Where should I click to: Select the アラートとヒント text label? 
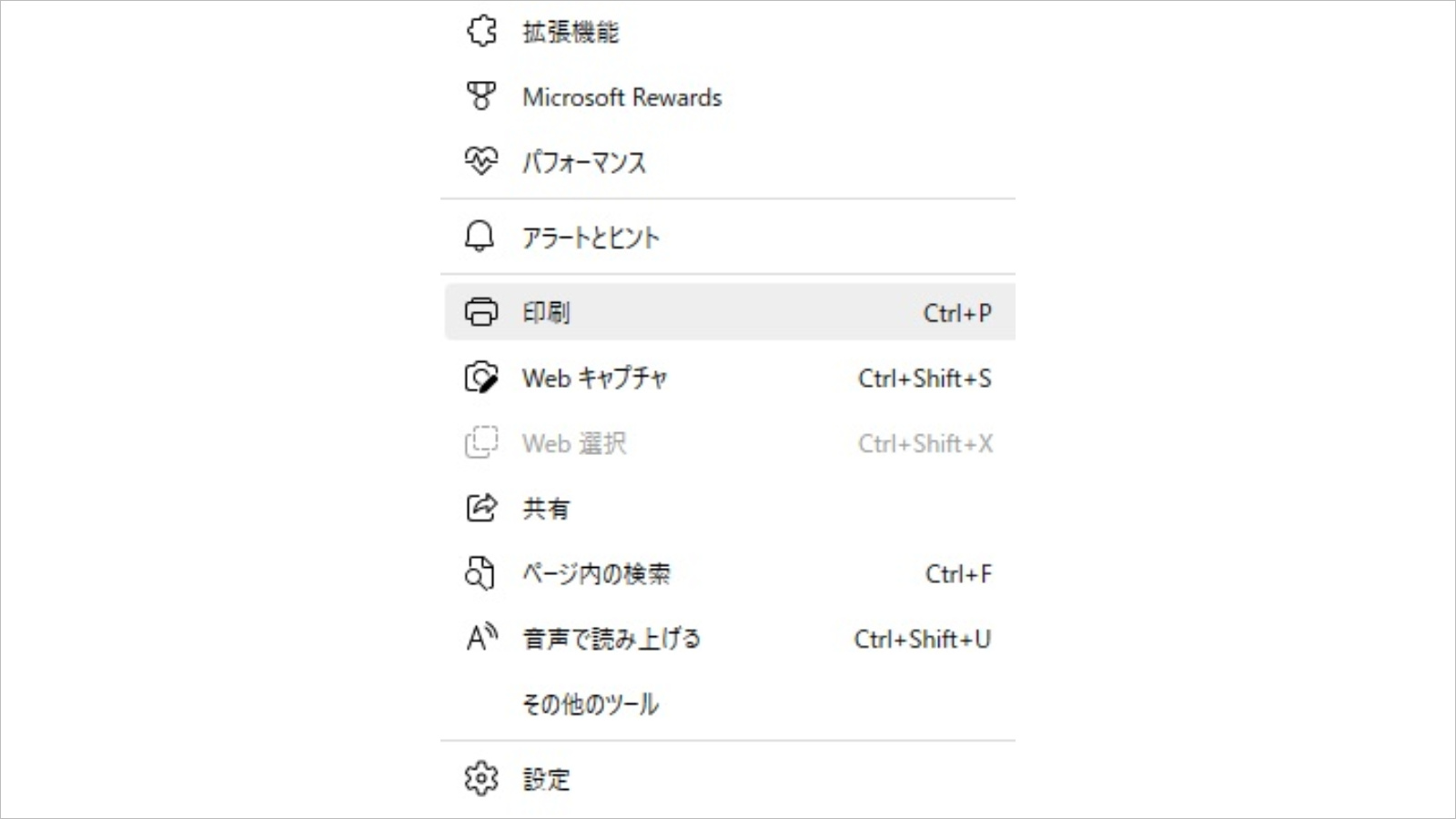click(x=591, y=238)
